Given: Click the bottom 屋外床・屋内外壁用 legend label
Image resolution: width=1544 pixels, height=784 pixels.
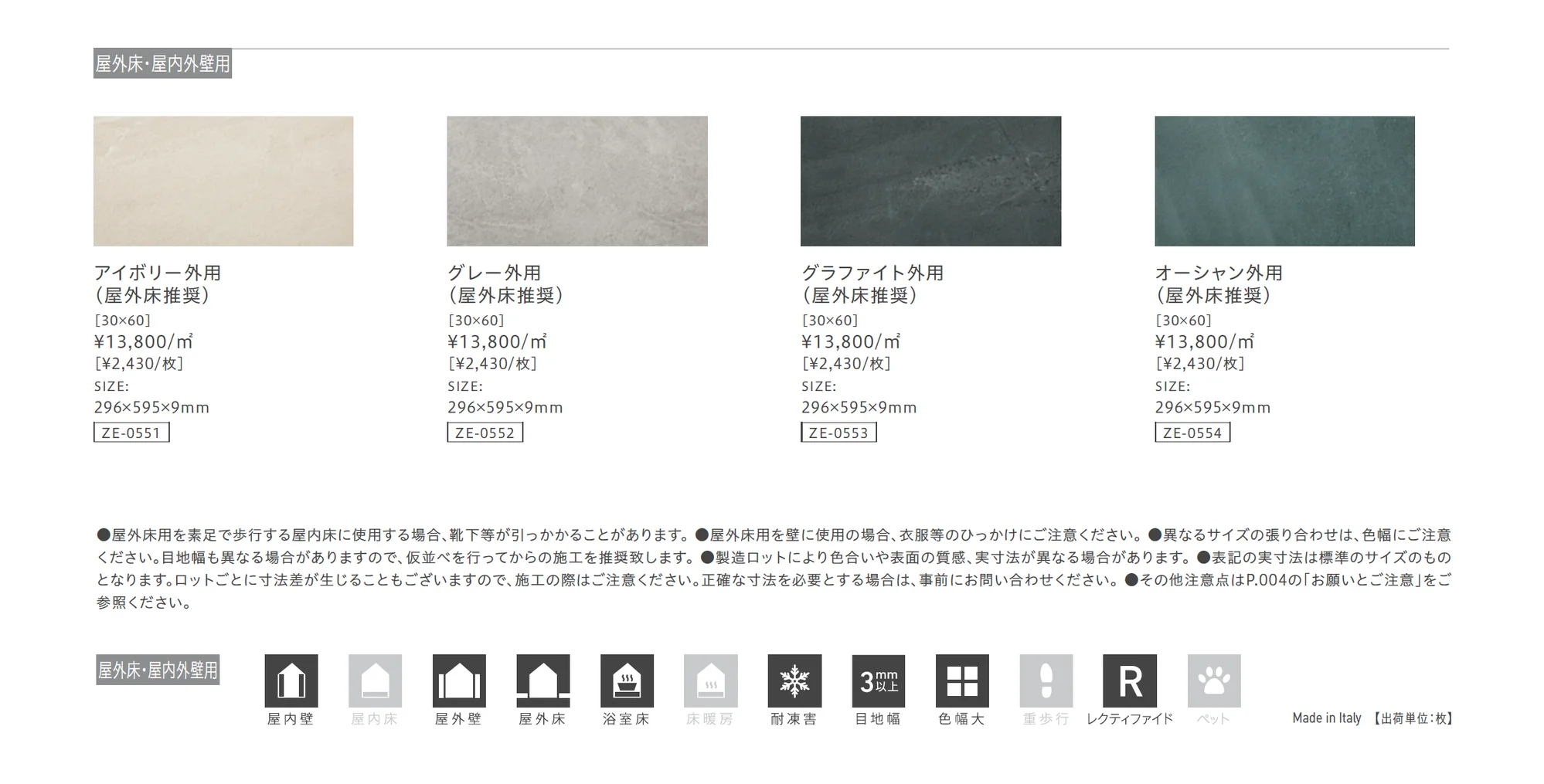Looking at the screenshot, I should [158, 670].
